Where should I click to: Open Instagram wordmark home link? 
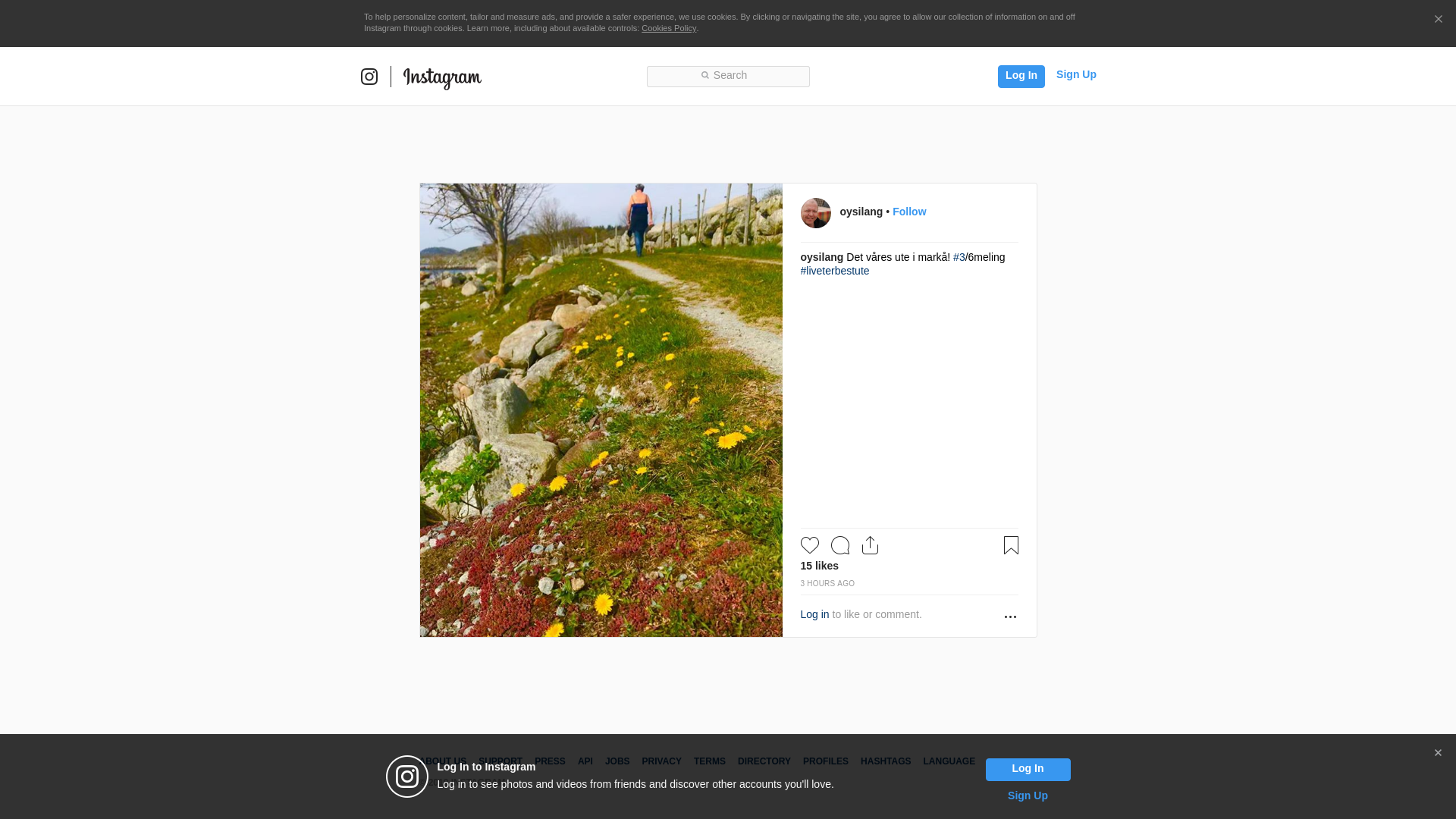coord(442,77)
